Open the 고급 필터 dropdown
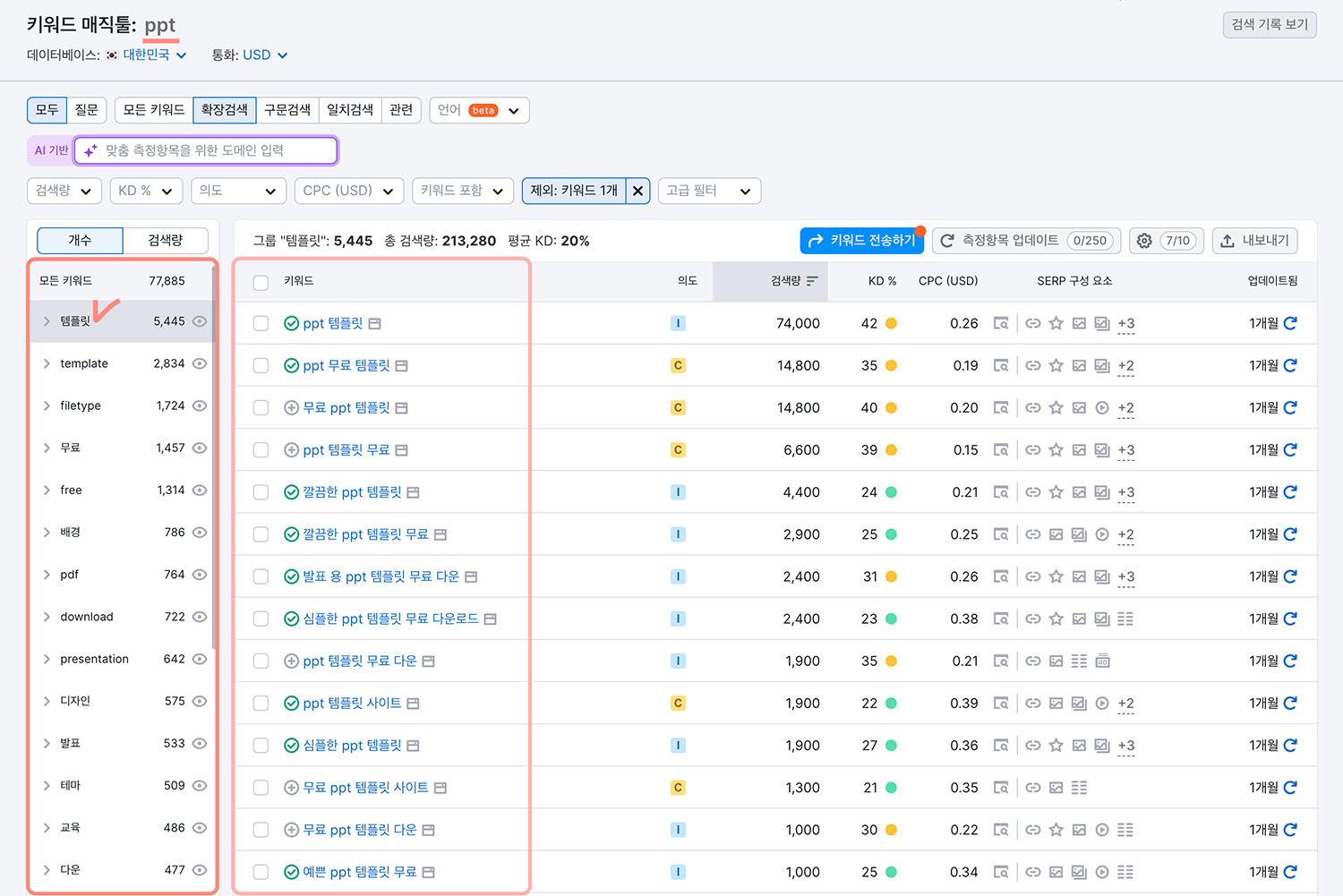This screenshot has width=1343, height=896. coord(709,191)
